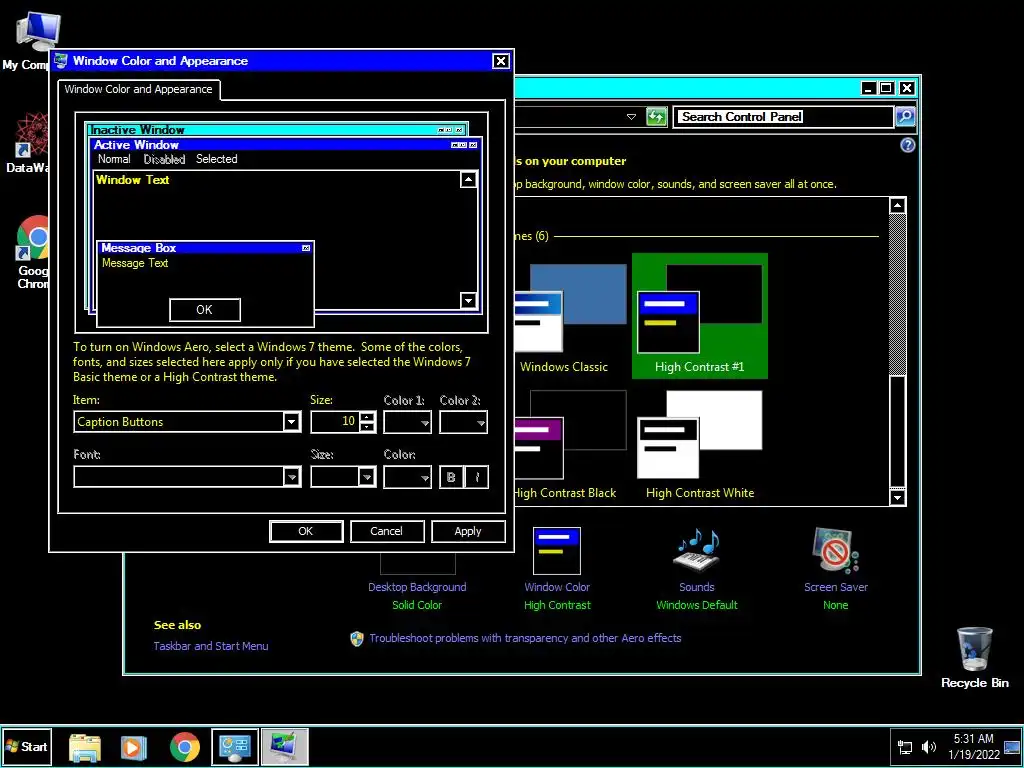The height and width of the screenshot is (768, 1024).
Task: Click the green refresh icon in address bar
Action: [656, 116]
